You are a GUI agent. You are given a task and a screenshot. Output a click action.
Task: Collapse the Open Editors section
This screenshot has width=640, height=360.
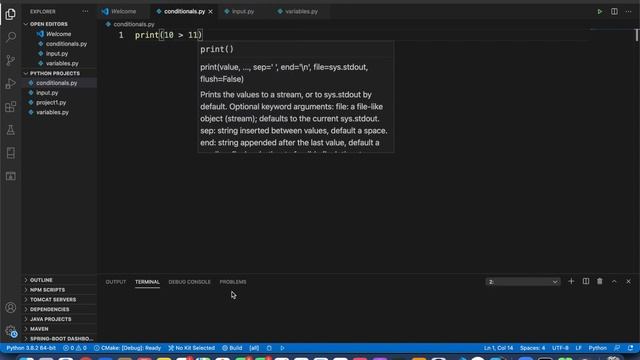[x=49, y=24]
